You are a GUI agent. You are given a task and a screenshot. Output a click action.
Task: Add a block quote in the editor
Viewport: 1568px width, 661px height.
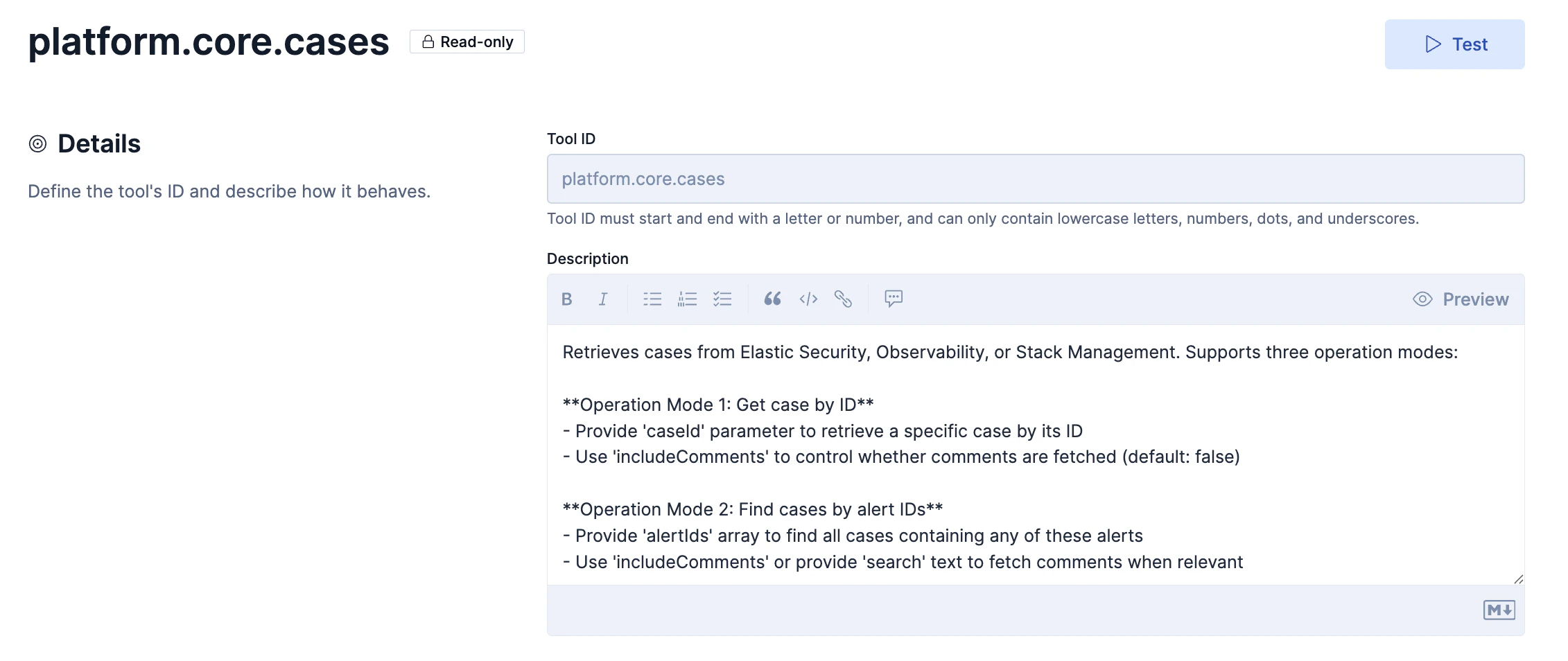(772, 299)
